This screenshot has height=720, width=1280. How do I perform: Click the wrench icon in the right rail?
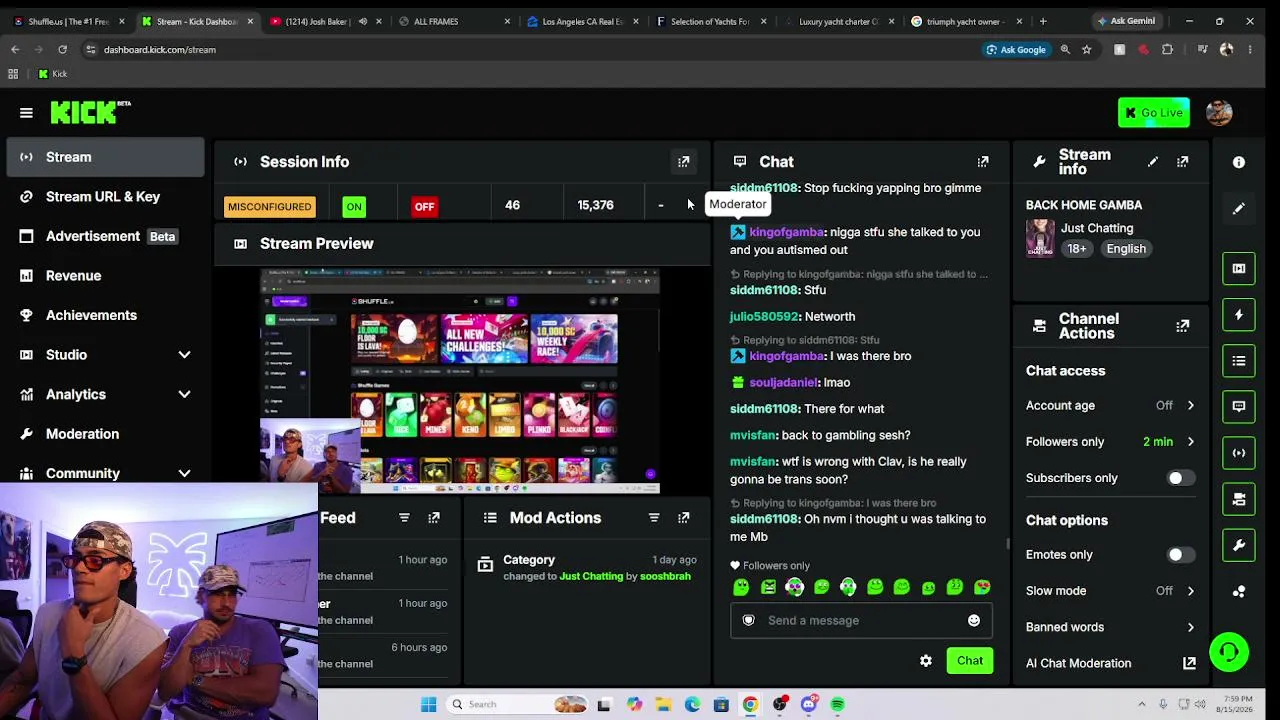tap(1239, 545)
